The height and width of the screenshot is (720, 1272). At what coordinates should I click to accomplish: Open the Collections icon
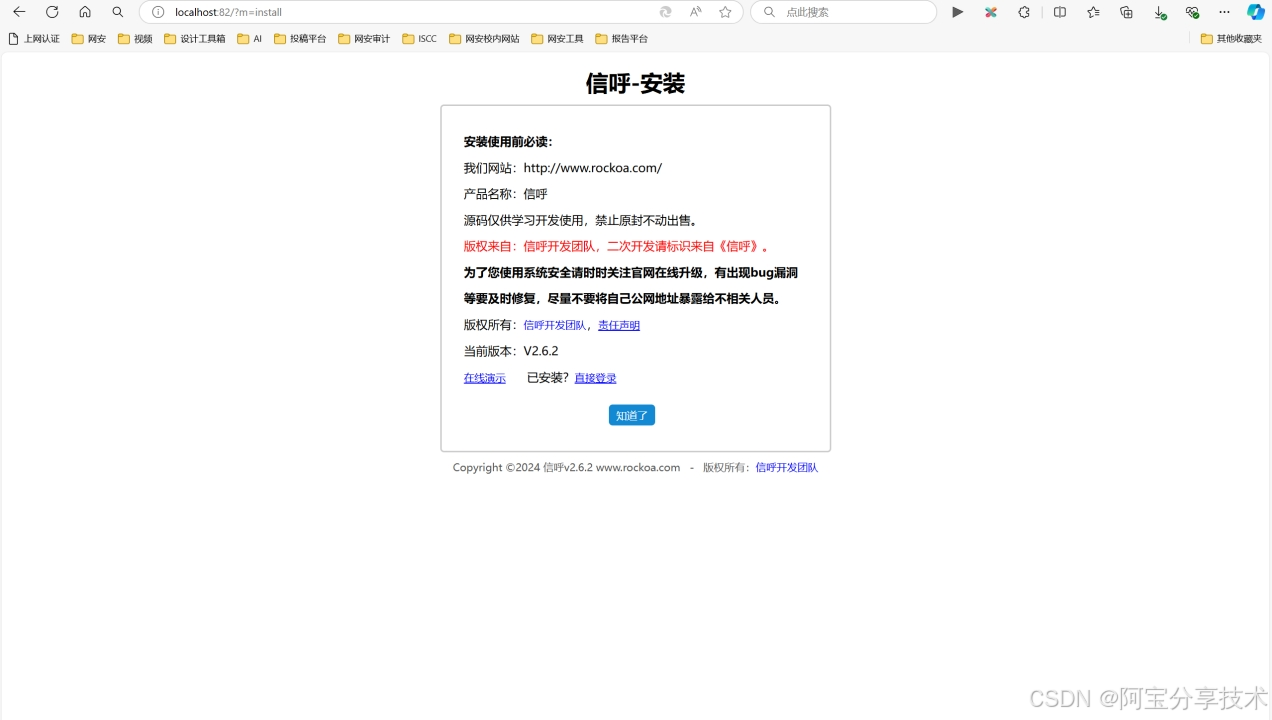tap(1126, 12)
